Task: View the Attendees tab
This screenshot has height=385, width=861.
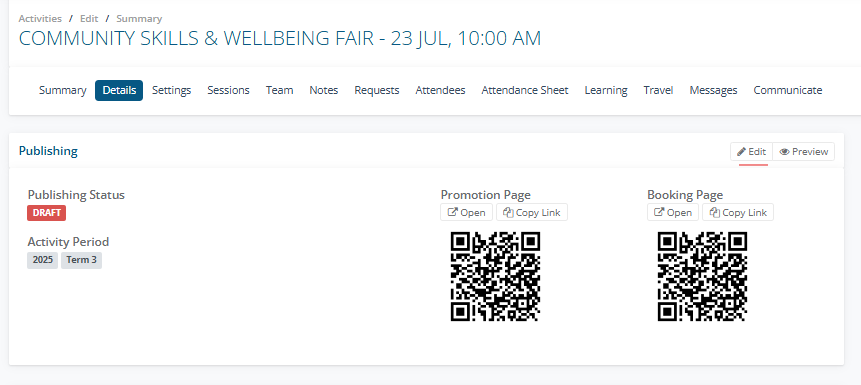Action: pos(440,90)
